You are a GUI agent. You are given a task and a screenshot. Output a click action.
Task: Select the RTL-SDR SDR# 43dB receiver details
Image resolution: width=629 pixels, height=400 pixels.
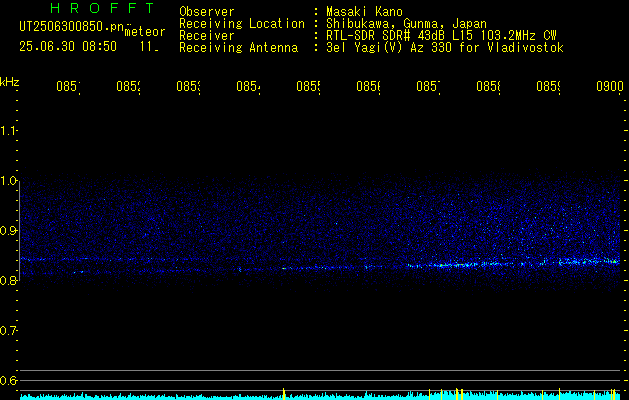pos(442,36)
